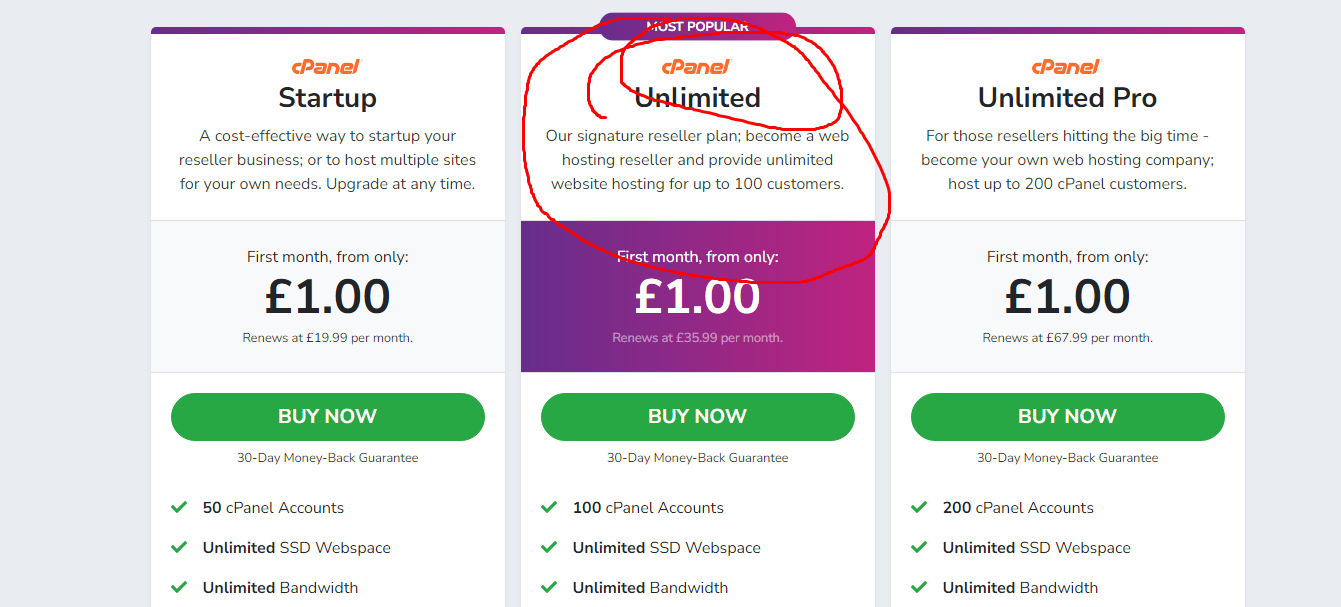Click checkmark next to Unlimited plan's Unlimited Bandwidth
Screen dimensions: 1341x607
tap(550, 587)
